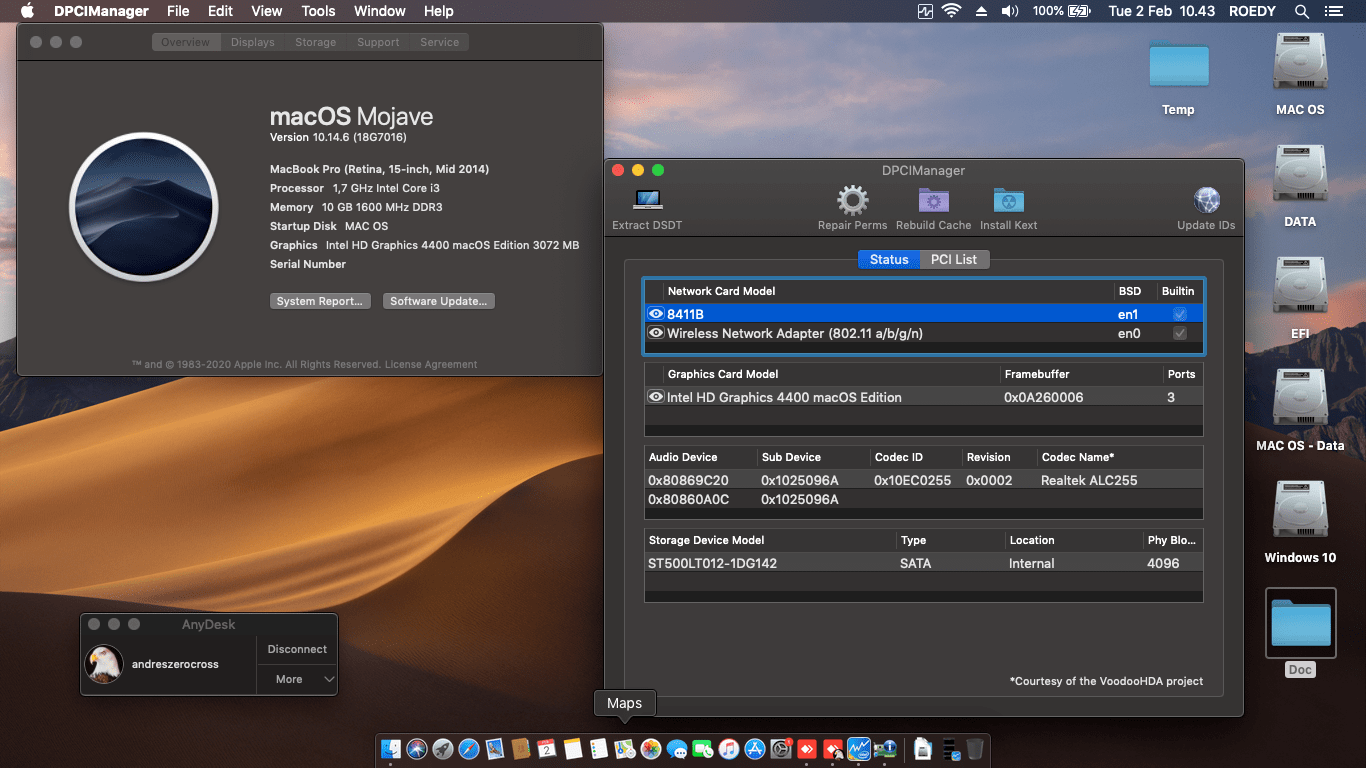Disconnect the AnyDesk session
This screenshot has width=1366, height=768.
pyautogui.click(x=296, y=649)
